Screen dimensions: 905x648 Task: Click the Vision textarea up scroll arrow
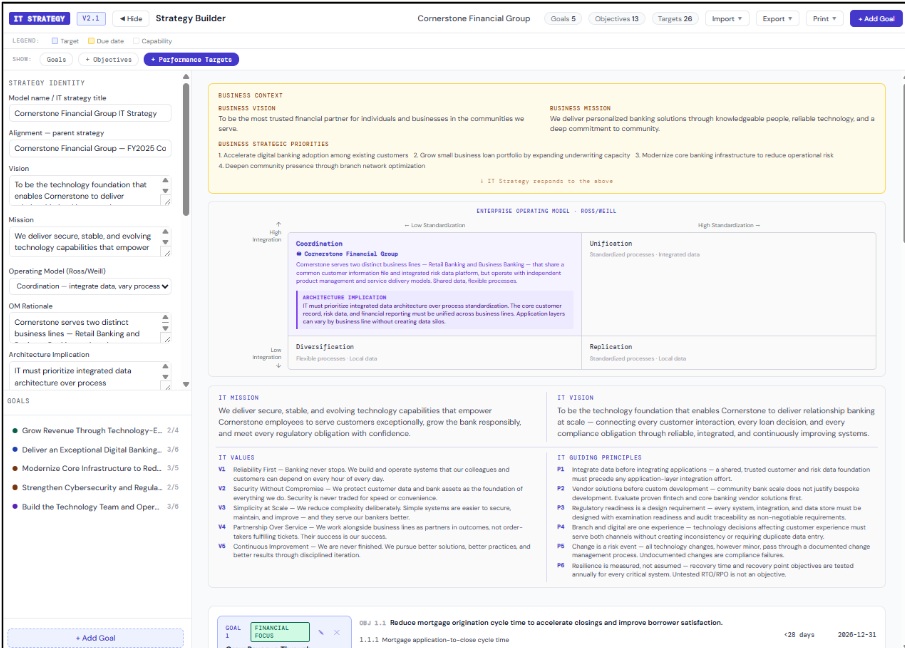(166, 180)
